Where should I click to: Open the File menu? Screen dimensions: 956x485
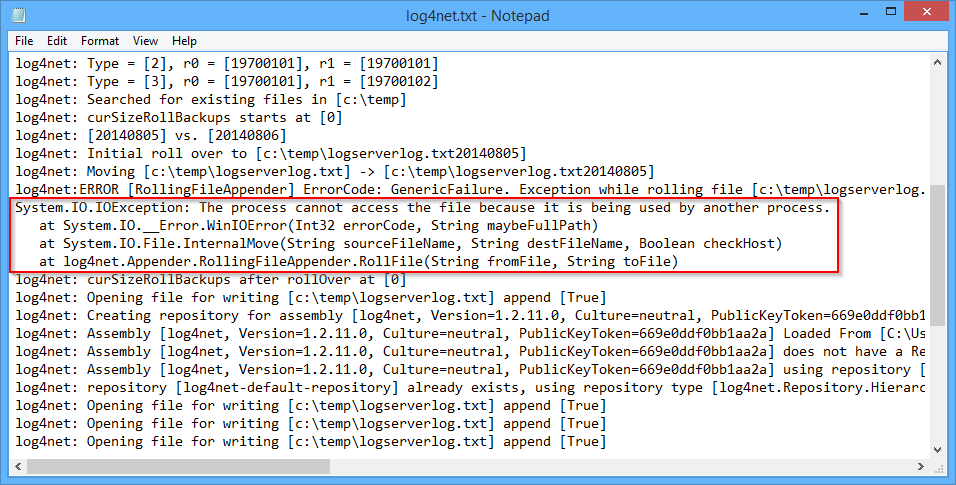[24, 41]
